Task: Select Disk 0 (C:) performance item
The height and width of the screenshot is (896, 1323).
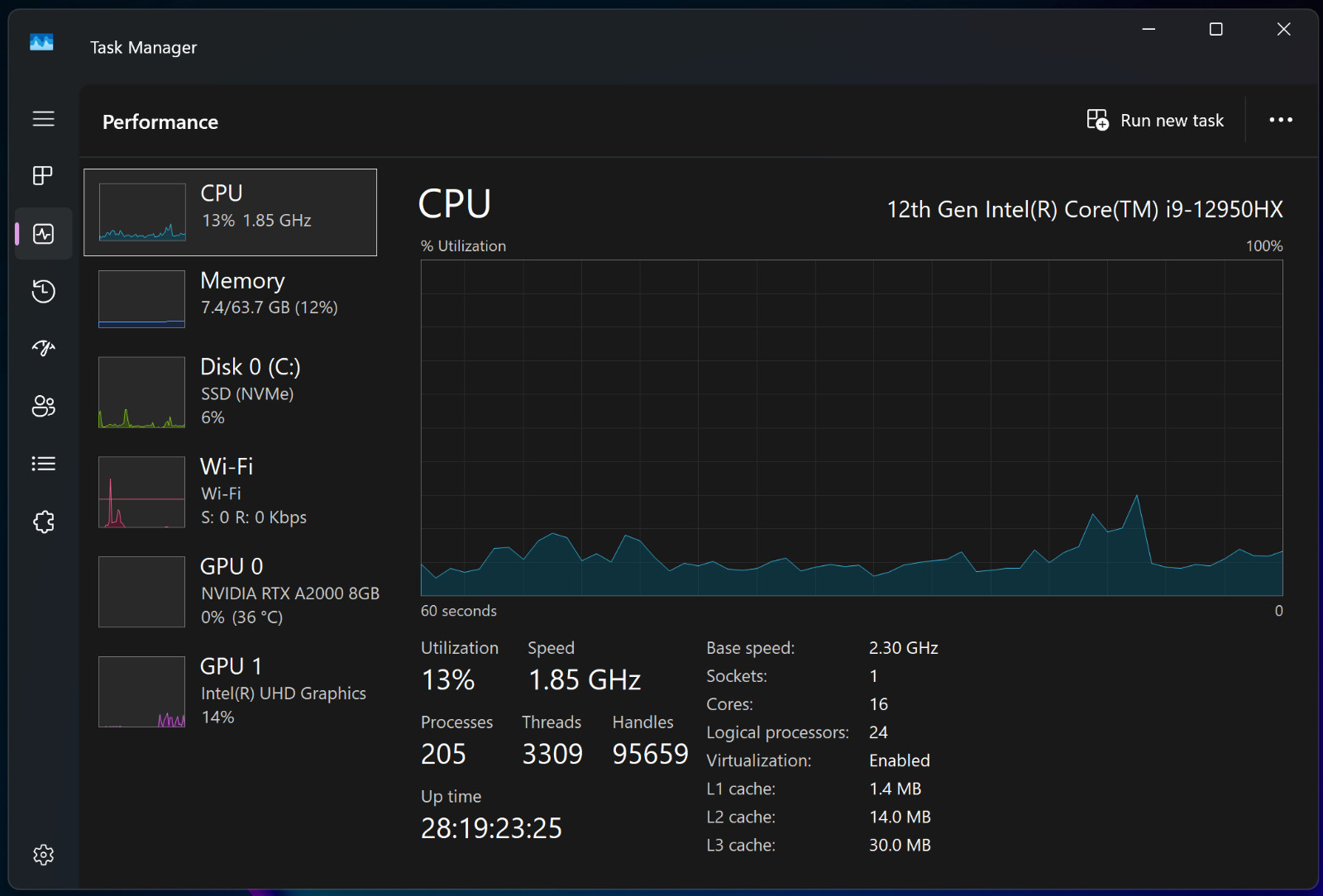Action: click(x=230, y=392)
